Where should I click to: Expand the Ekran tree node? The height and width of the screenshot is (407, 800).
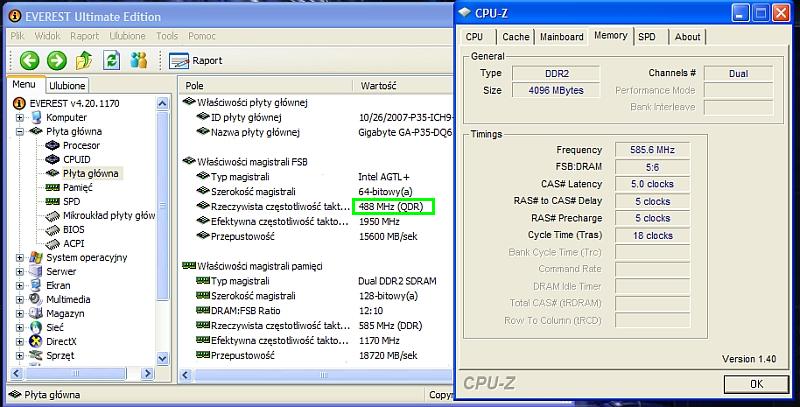tap(20, 286)
